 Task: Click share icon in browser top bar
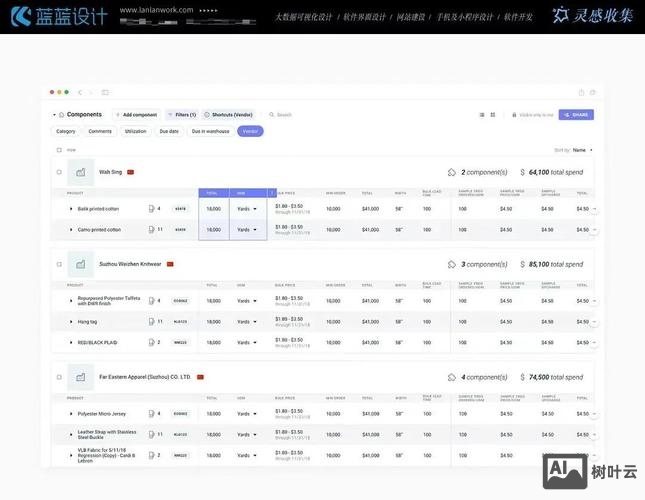(x=580, y=92)
